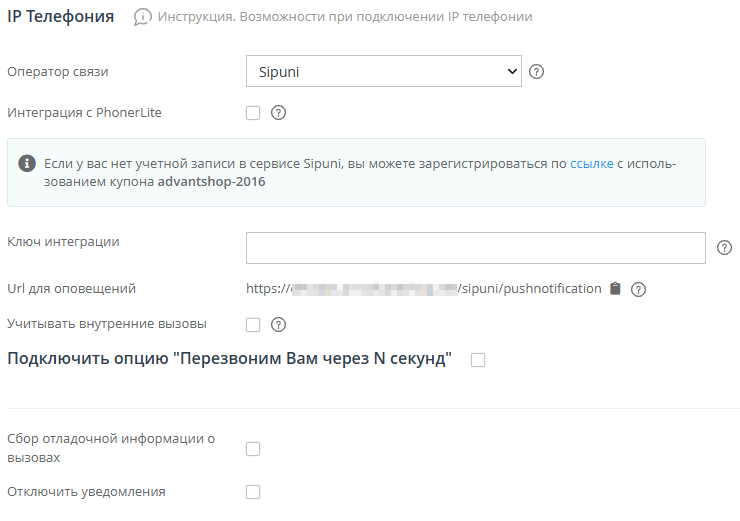The width and height of the screenshot is (740, 521).
Task: Click help icon beside PhonerLite checkbox
Action: point(278,113)
